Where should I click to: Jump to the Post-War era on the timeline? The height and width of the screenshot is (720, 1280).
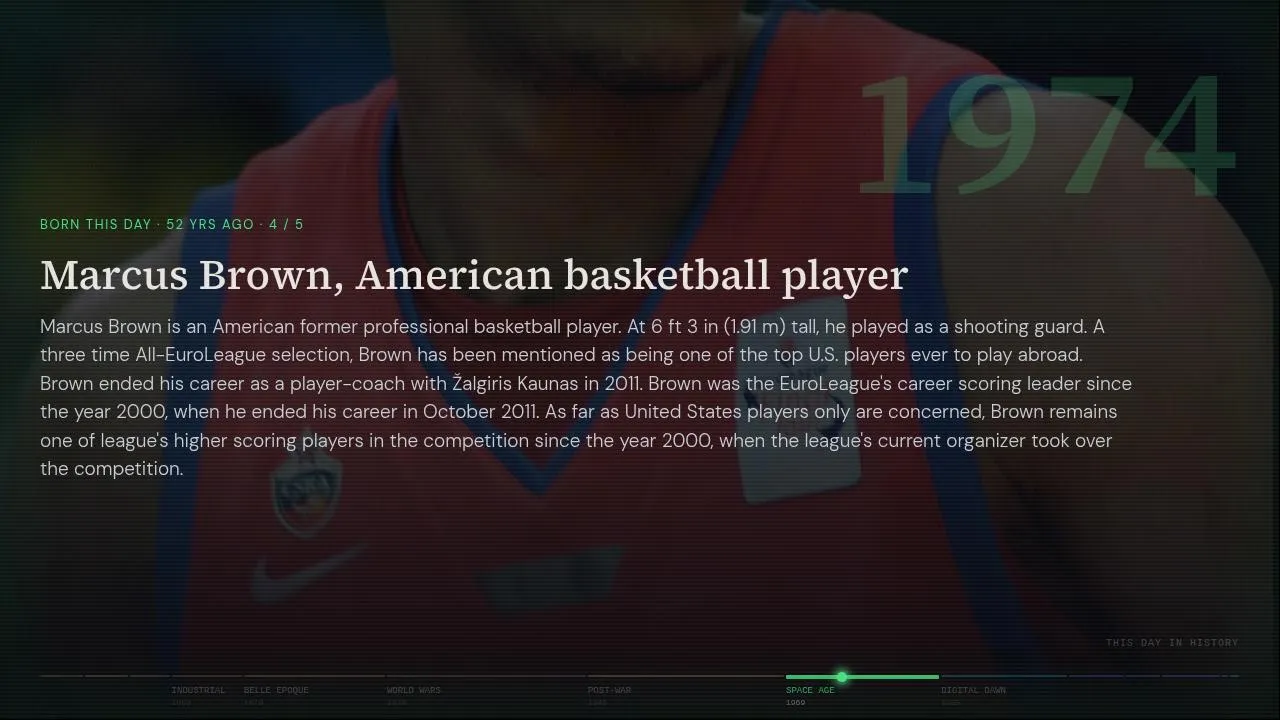[609, 690]
